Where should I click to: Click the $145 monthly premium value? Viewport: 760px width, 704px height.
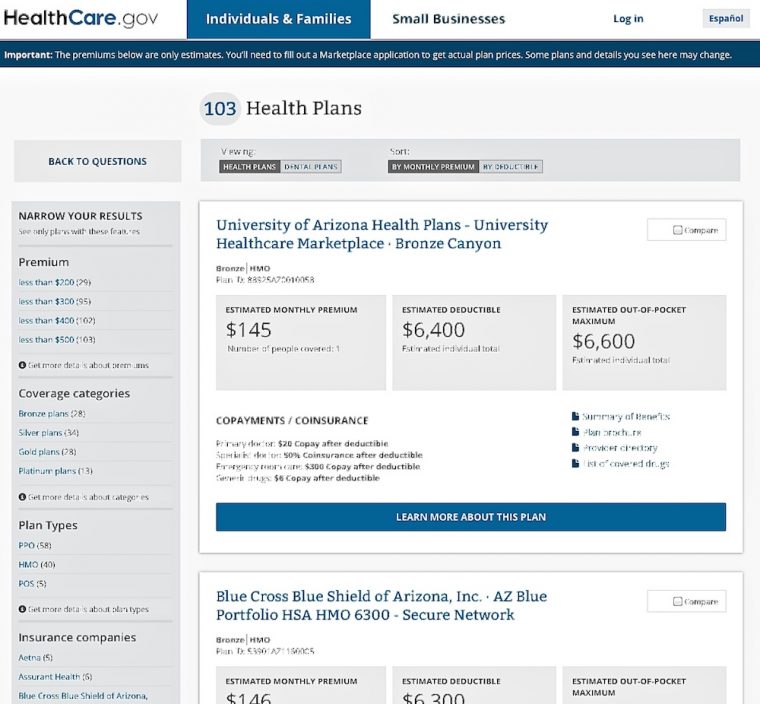[x=249, y=330]
